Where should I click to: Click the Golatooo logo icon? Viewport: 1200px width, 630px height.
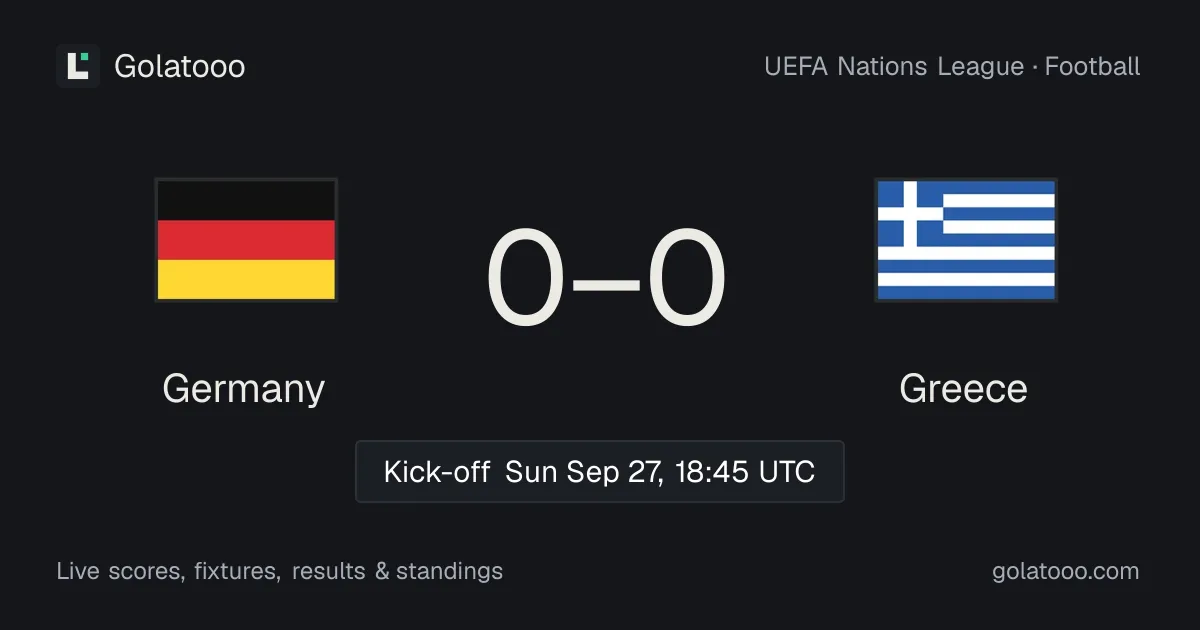click(x=78, y=66)
